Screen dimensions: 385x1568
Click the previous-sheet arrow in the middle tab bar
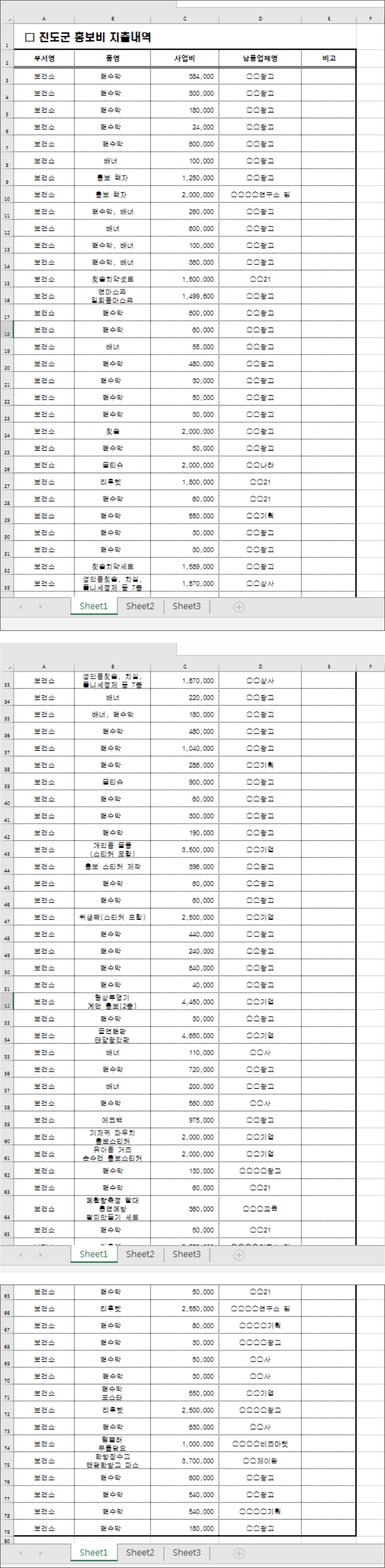click(21, 1255)
